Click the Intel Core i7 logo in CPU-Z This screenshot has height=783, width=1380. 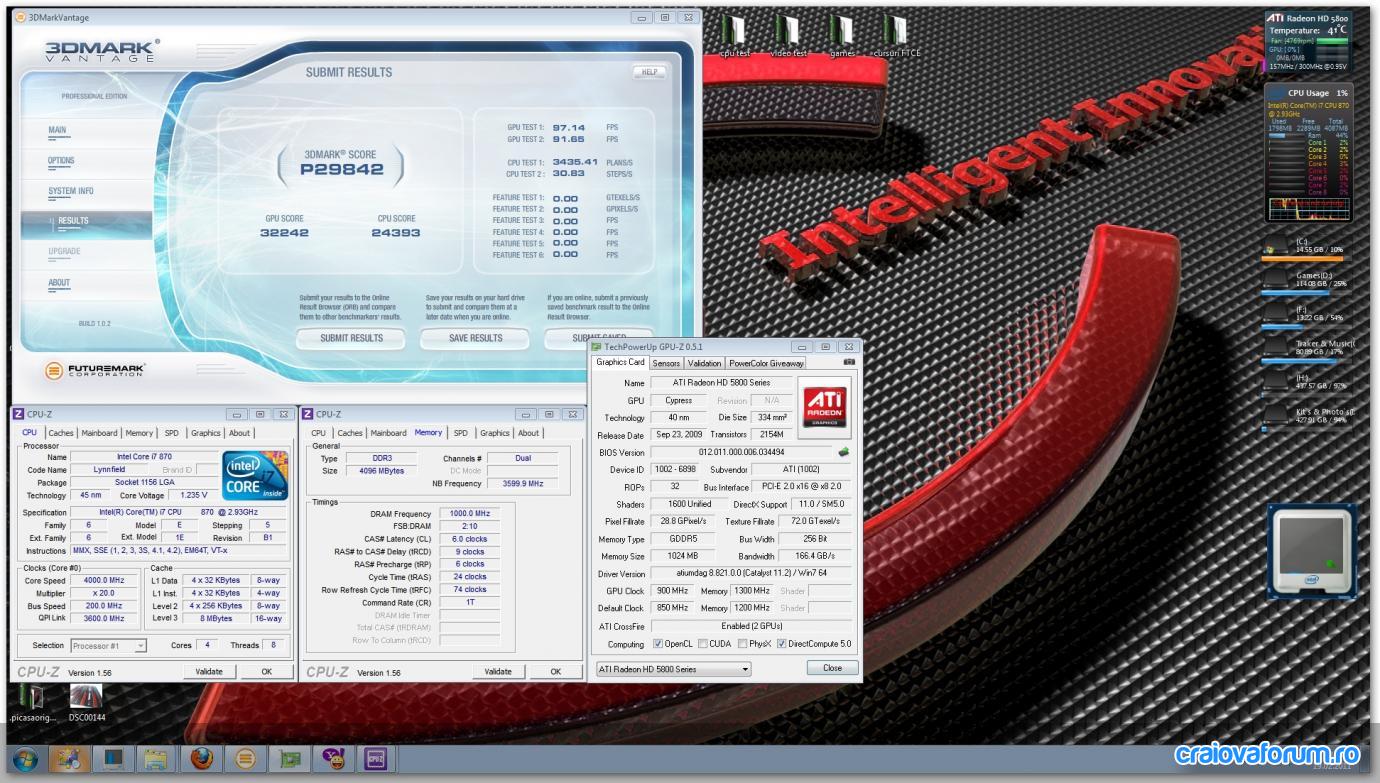(x=255, y=476)
